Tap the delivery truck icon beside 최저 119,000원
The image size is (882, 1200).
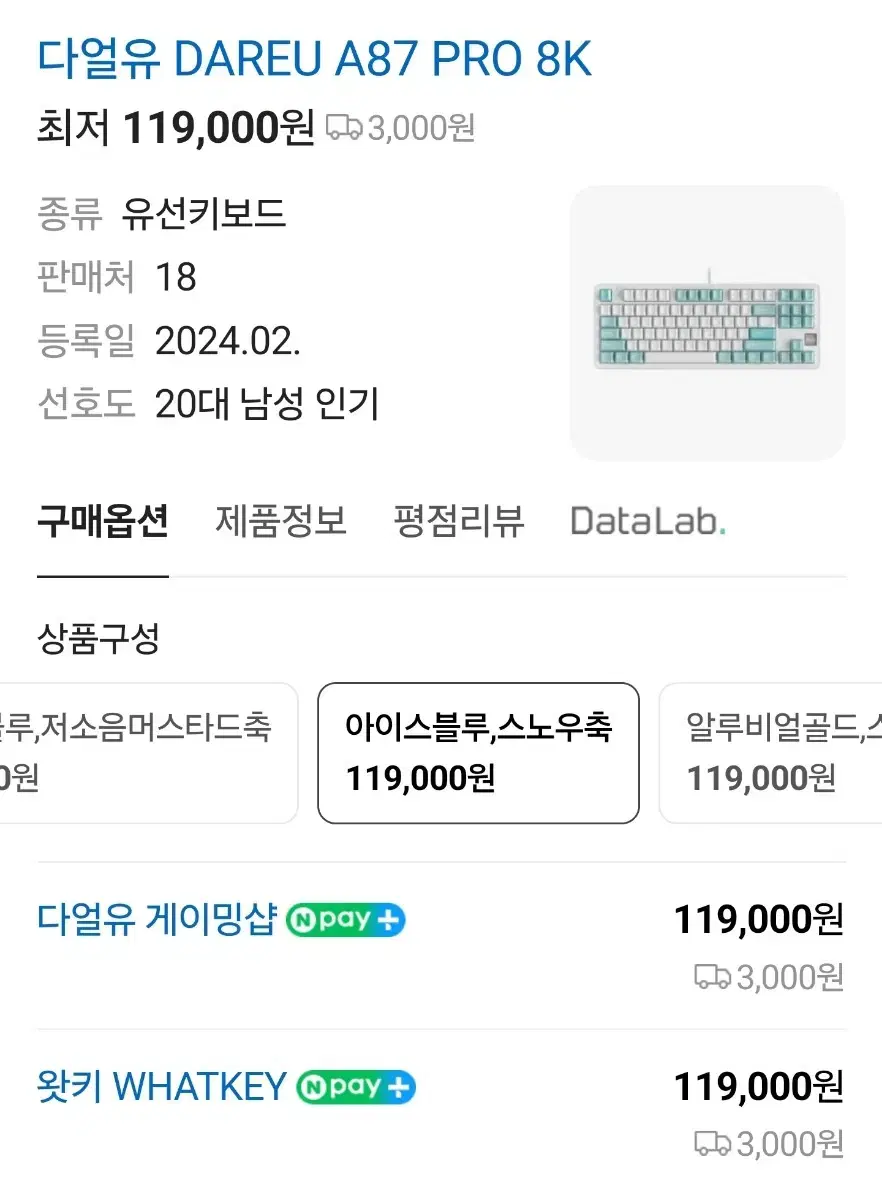(344, 128)
